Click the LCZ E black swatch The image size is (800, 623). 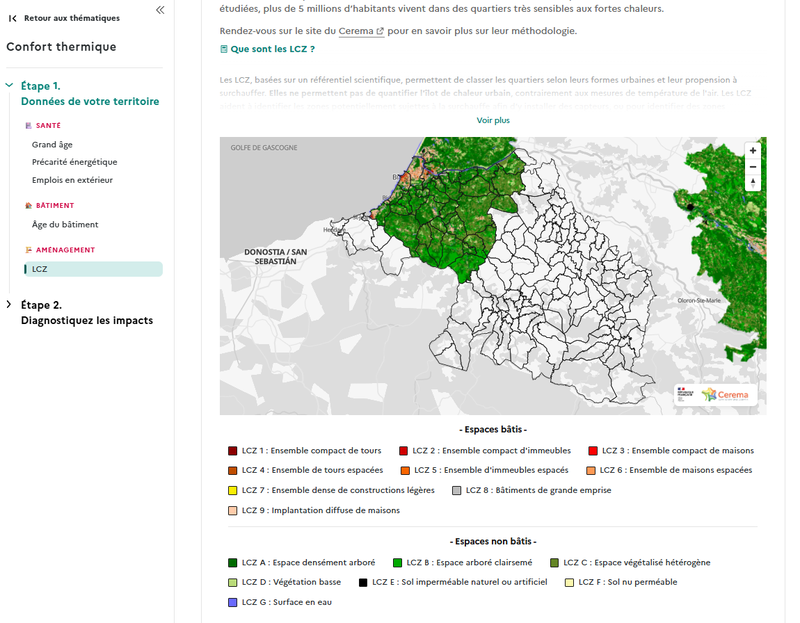coord(363,583)
